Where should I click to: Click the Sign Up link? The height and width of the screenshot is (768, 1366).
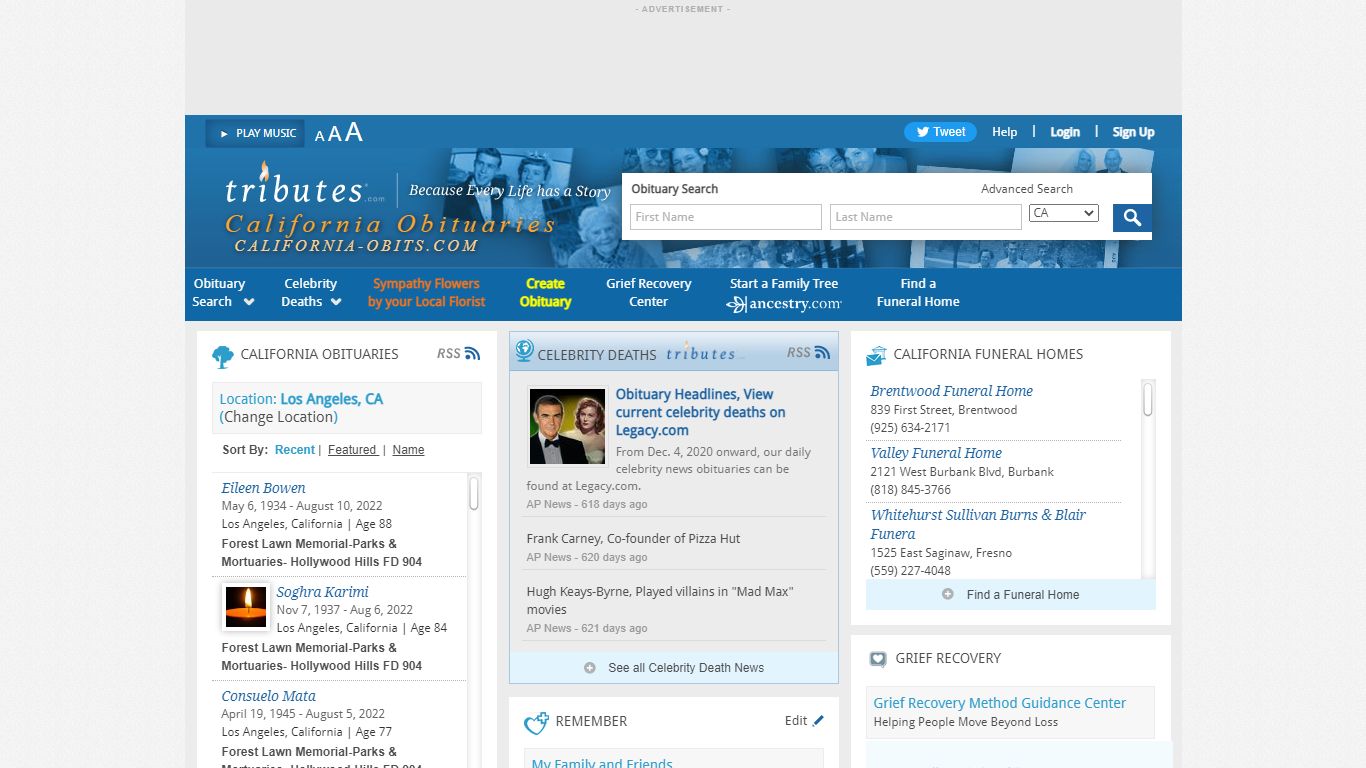point(1133,132)
